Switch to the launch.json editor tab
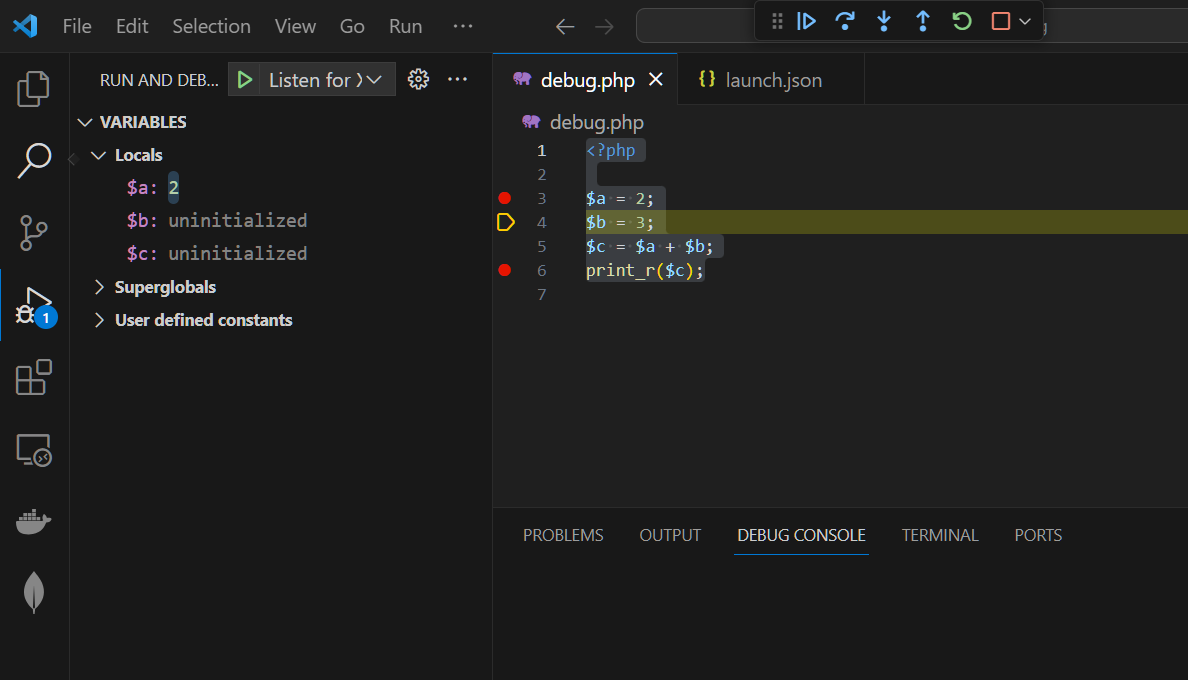Viewport: 1188px width, 680px height. point(773,80)
